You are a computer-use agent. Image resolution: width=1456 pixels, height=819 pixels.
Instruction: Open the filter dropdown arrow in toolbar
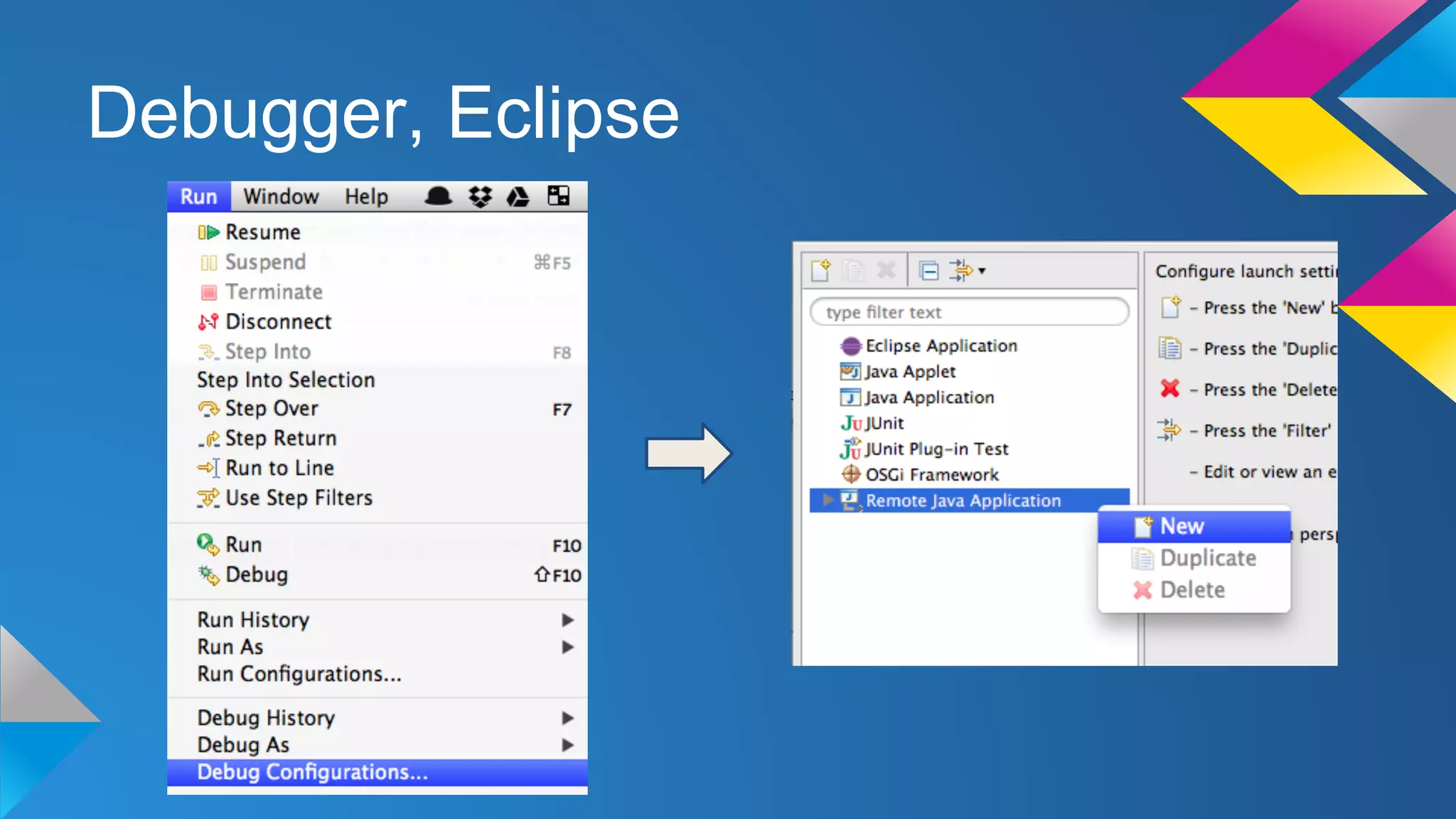[982, 271]
